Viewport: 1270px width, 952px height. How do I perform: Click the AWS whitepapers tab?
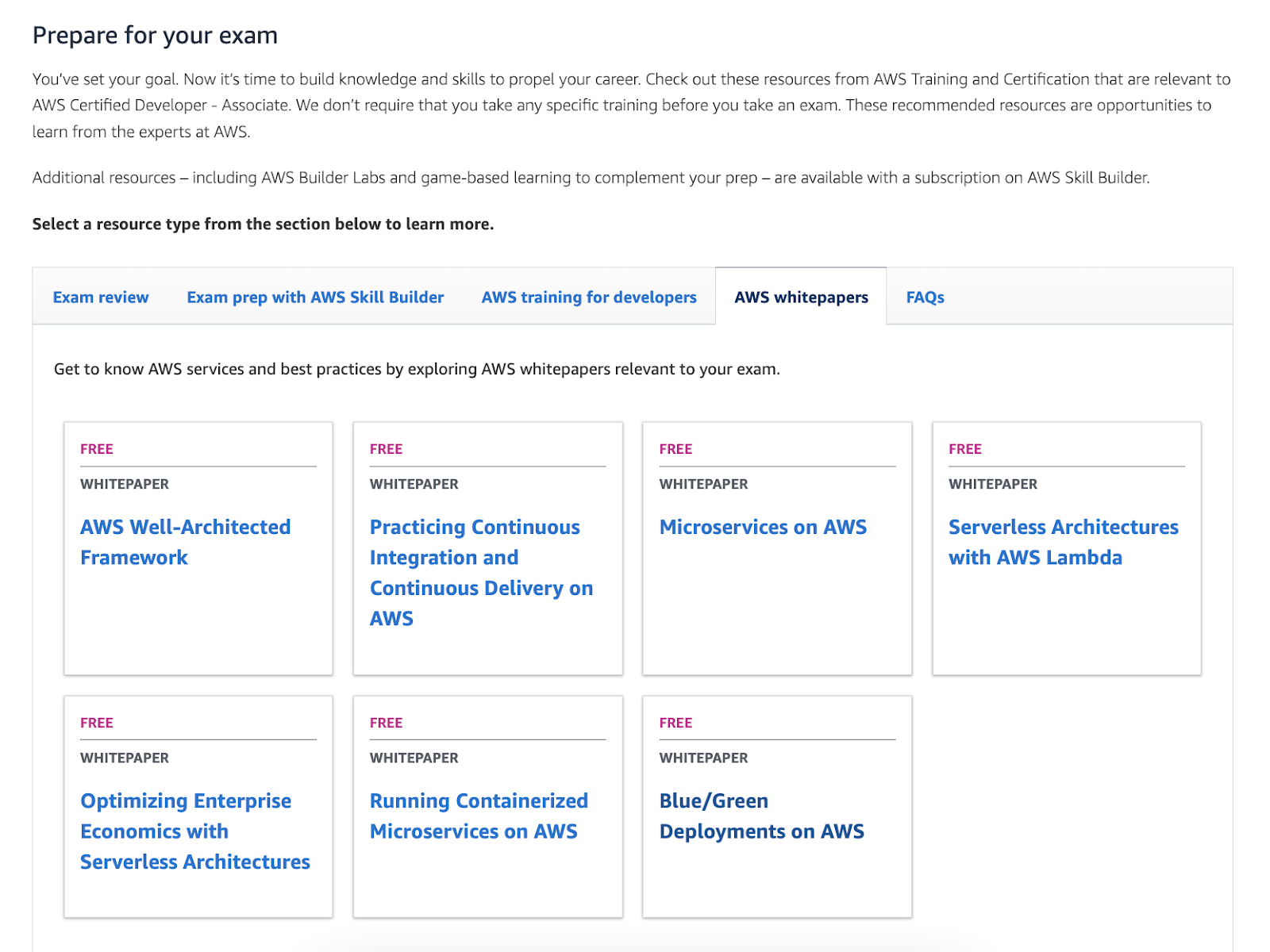point(801,297)
